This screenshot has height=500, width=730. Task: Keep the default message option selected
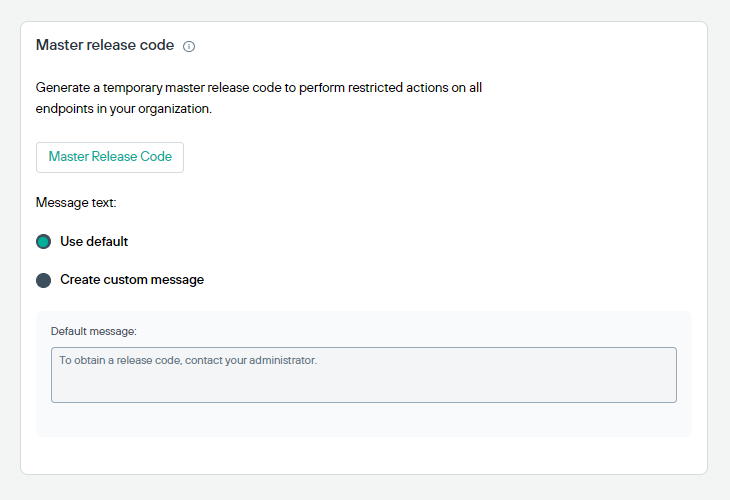(x=43, y=242)
